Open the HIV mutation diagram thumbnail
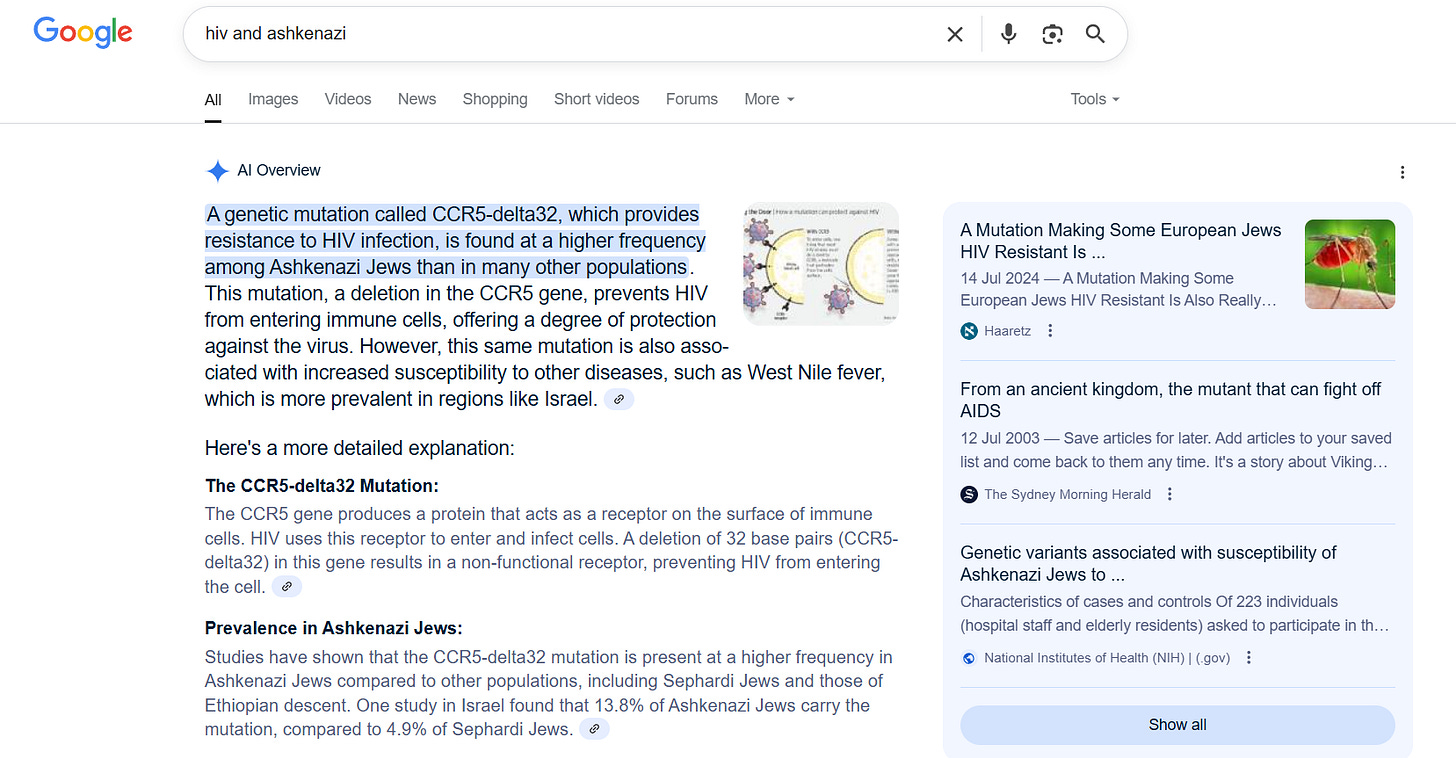 (821, 264)
